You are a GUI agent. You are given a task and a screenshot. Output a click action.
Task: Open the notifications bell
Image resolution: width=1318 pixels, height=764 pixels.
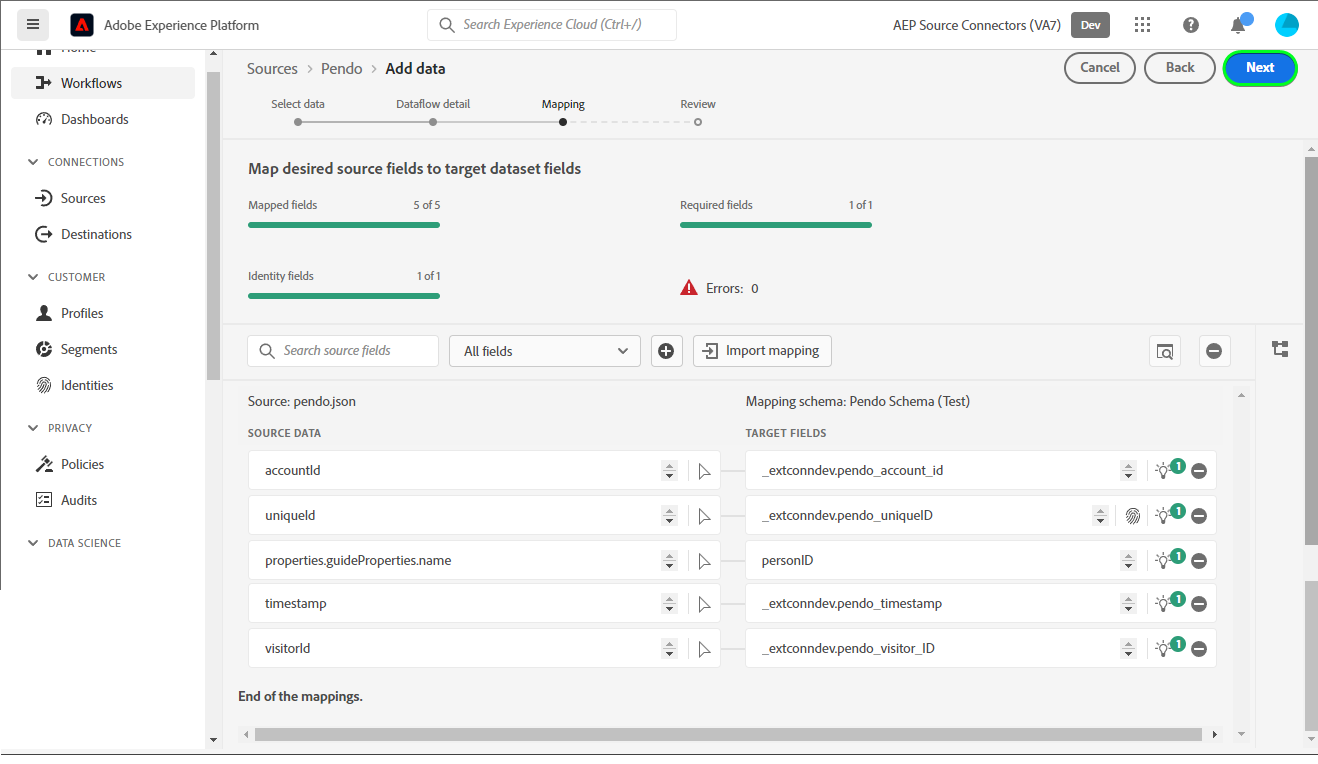coord(1239,25)
